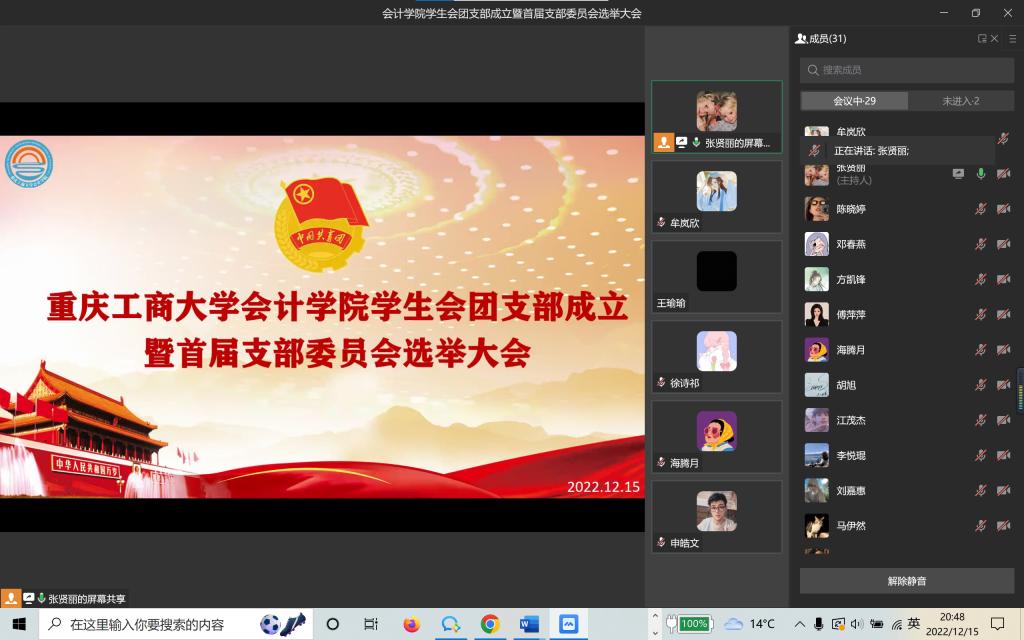The image size is (1024, 640).
Task: Click the 解除静音 unmute button
Action: coord(906,581)
